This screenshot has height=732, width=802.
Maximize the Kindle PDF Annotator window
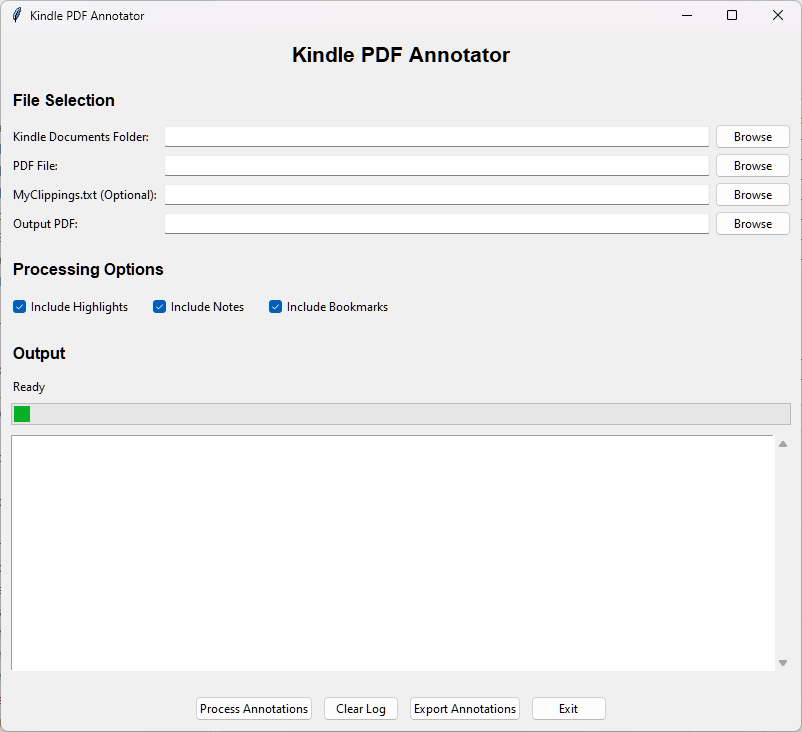tap(732, 15)
